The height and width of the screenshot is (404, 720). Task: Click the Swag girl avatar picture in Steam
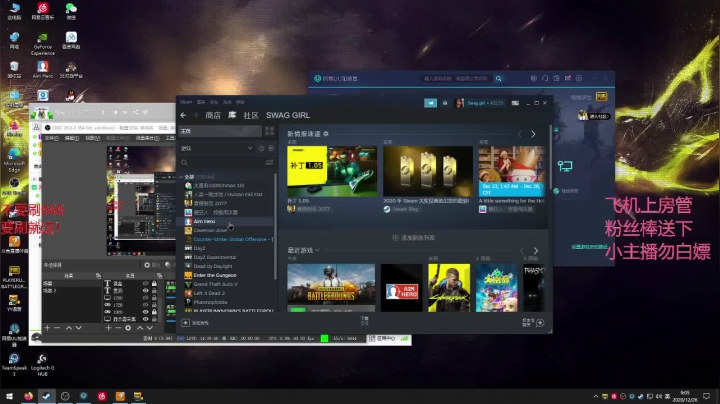(x=459, y=103)
